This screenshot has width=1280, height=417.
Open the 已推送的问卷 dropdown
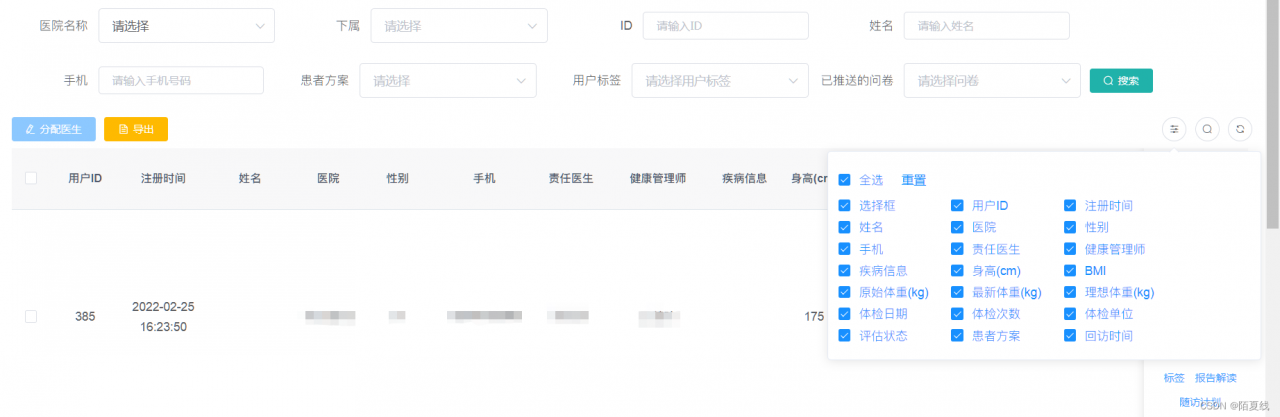992,81
